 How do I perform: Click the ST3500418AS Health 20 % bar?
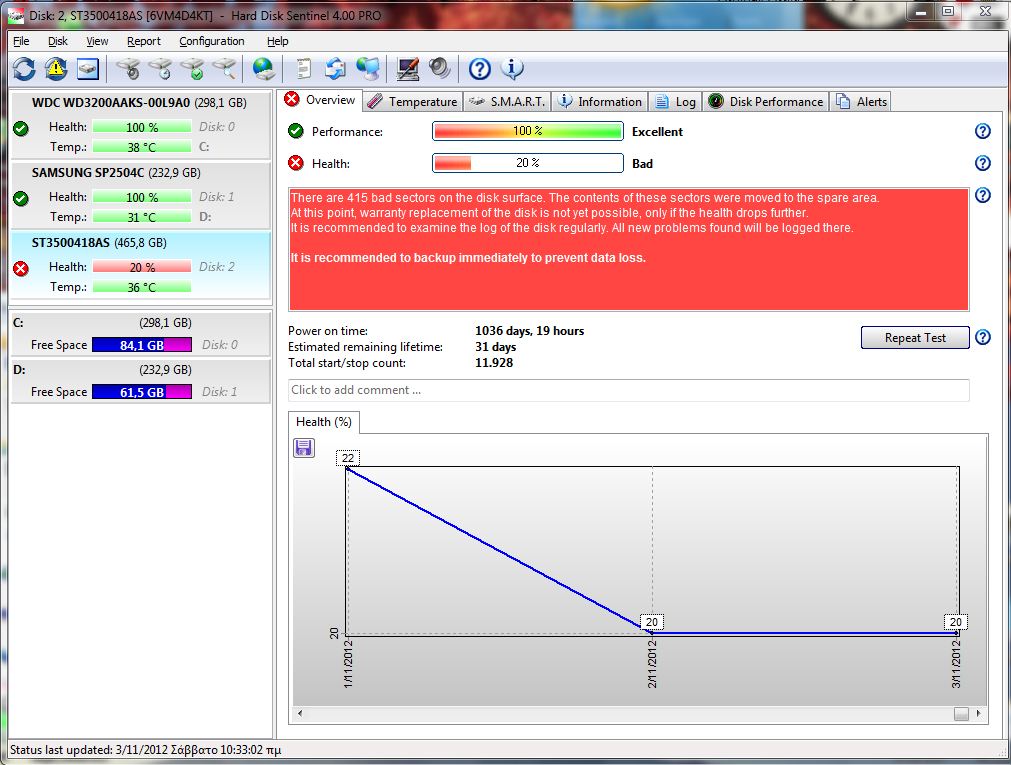coord(142,267)
